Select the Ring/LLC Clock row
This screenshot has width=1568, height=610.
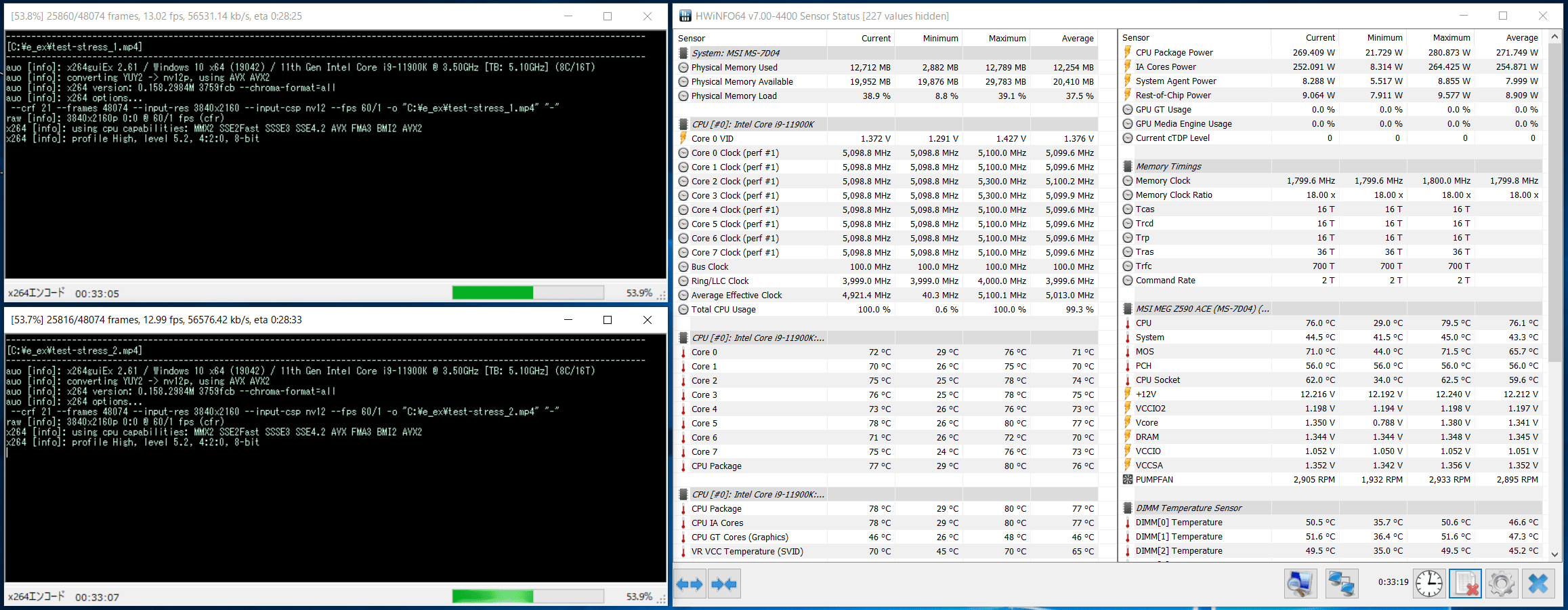tap(887, 281)
